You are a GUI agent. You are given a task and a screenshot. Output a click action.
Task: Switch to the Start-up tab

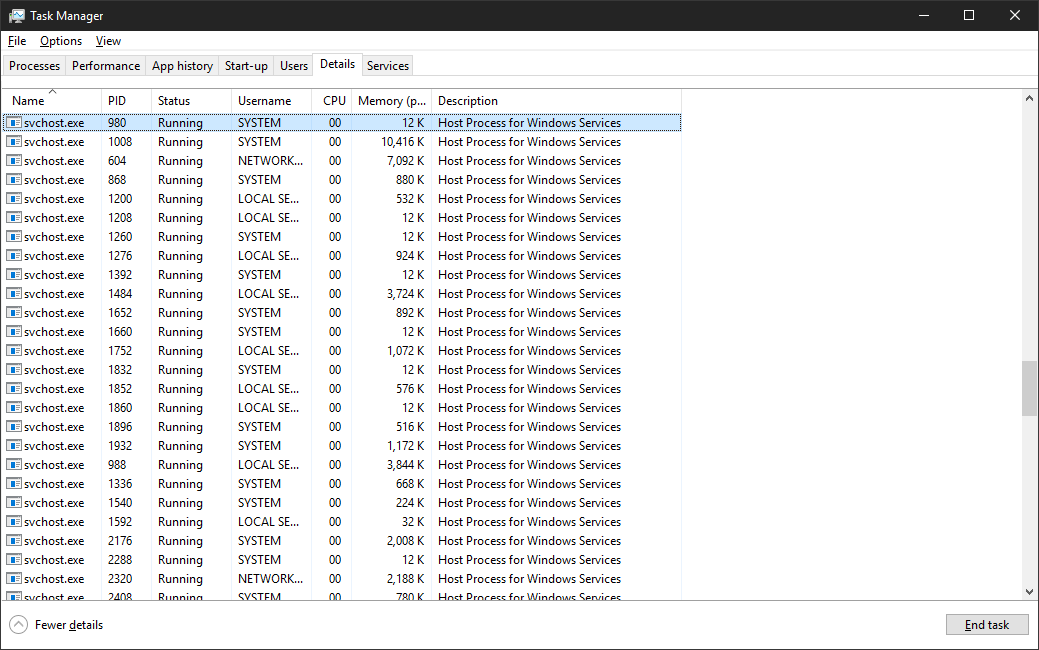(246, 66)
